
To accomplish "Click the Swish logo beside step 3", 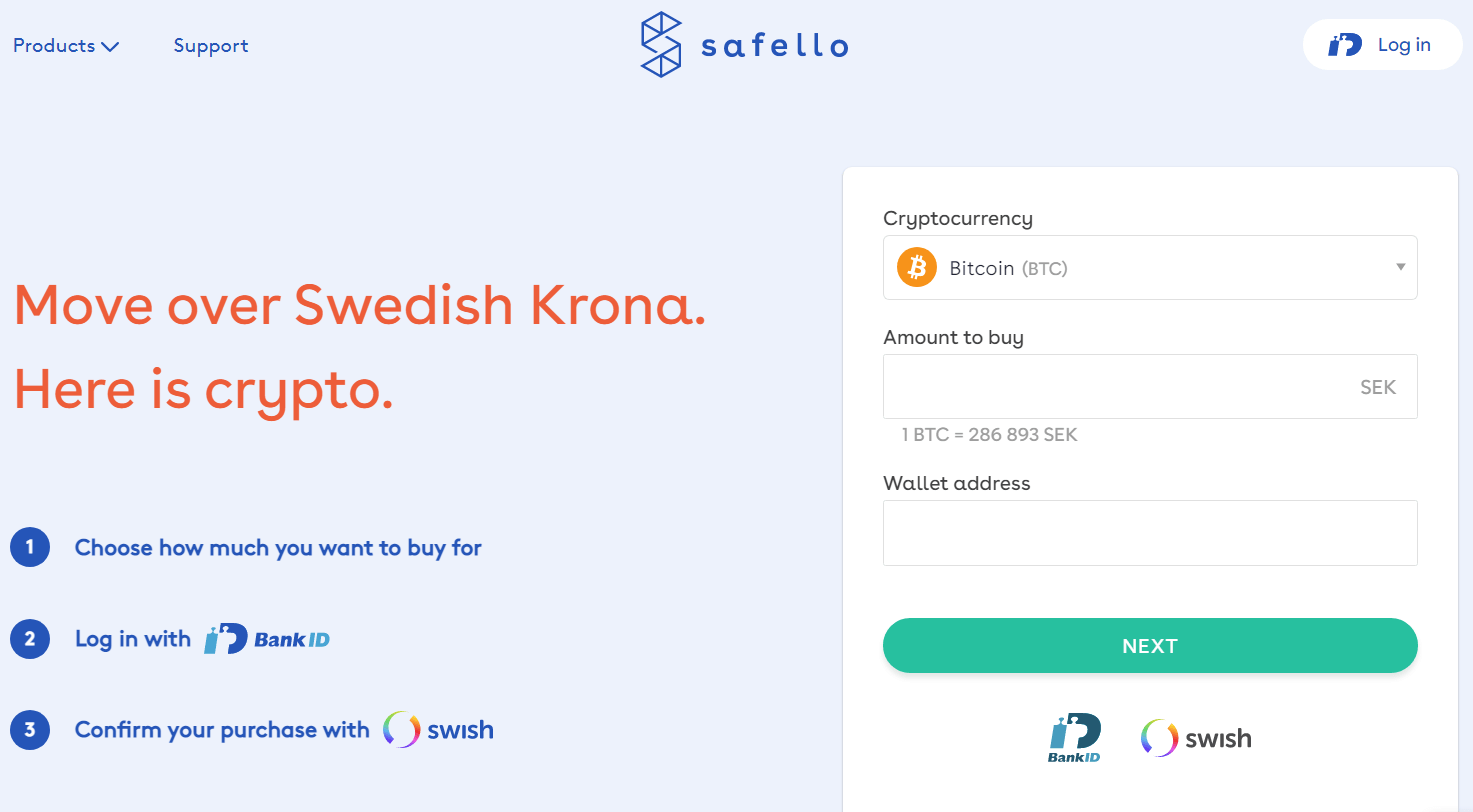I will pyautogui.click(x=438, y=730).
